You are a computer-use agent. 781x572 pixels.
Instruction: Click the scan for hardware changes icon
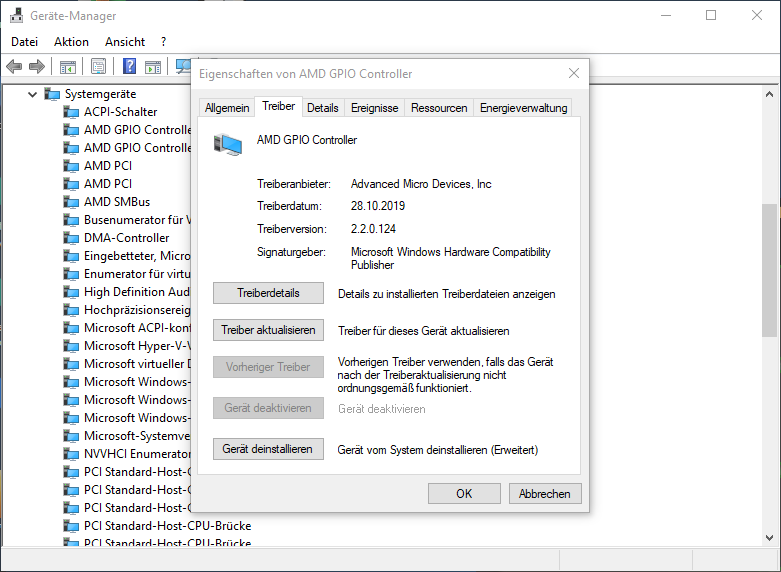[x=184, y=66]
